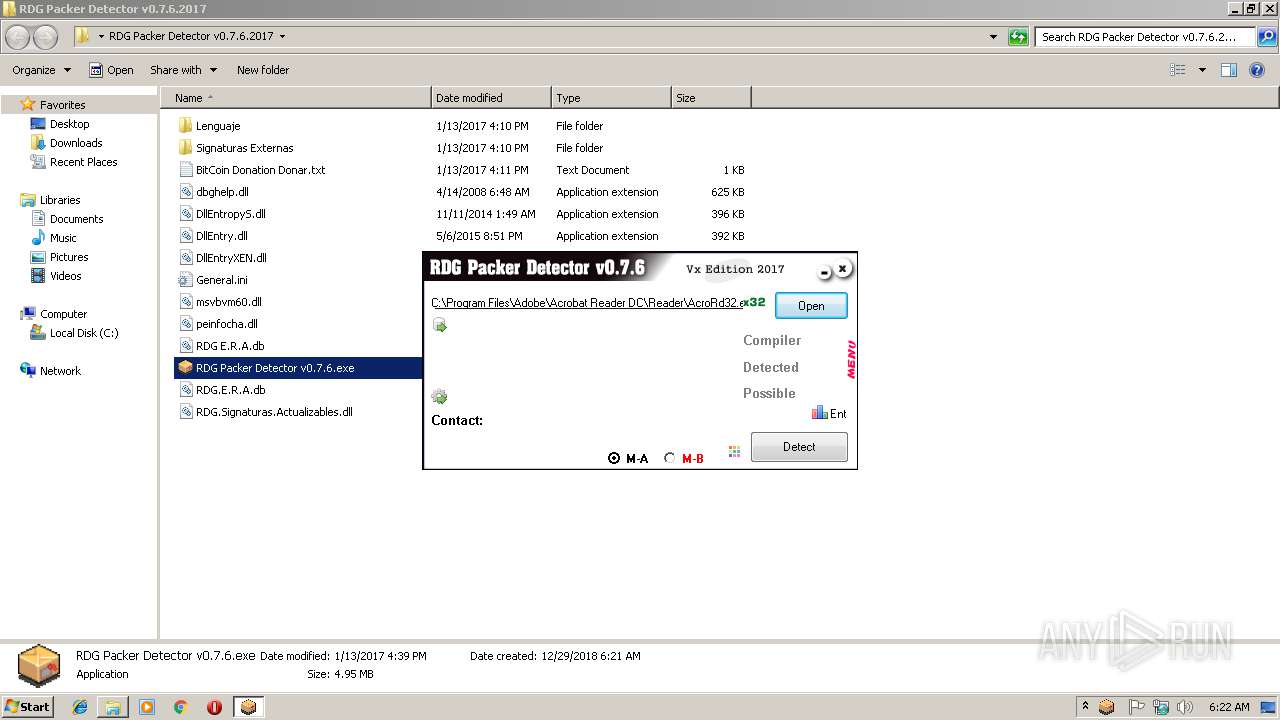This screenshot has height=720, width=1280.
Task: Expand the address bar path arrow after folder name
Action: point(282,36)
